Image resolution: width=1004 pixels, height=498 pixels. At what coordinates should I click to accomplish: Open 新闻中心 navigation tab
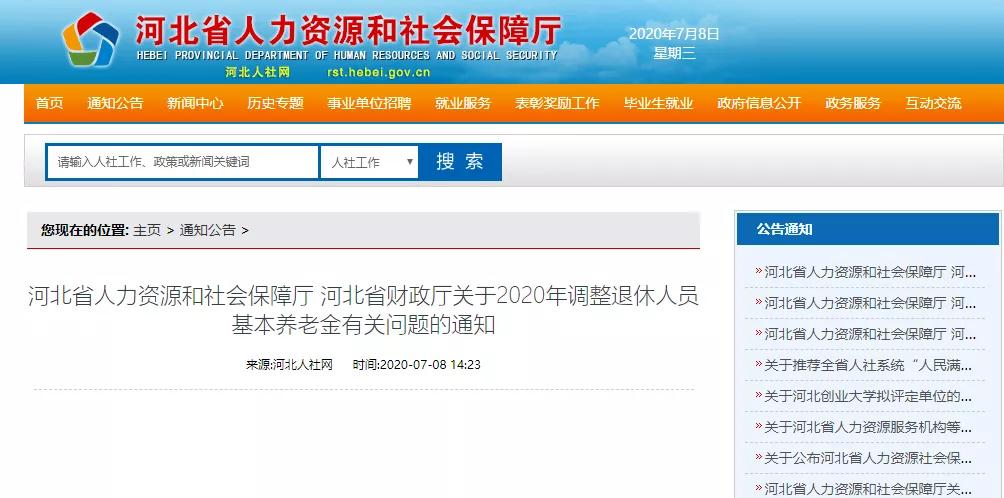(x=195, y=103)
